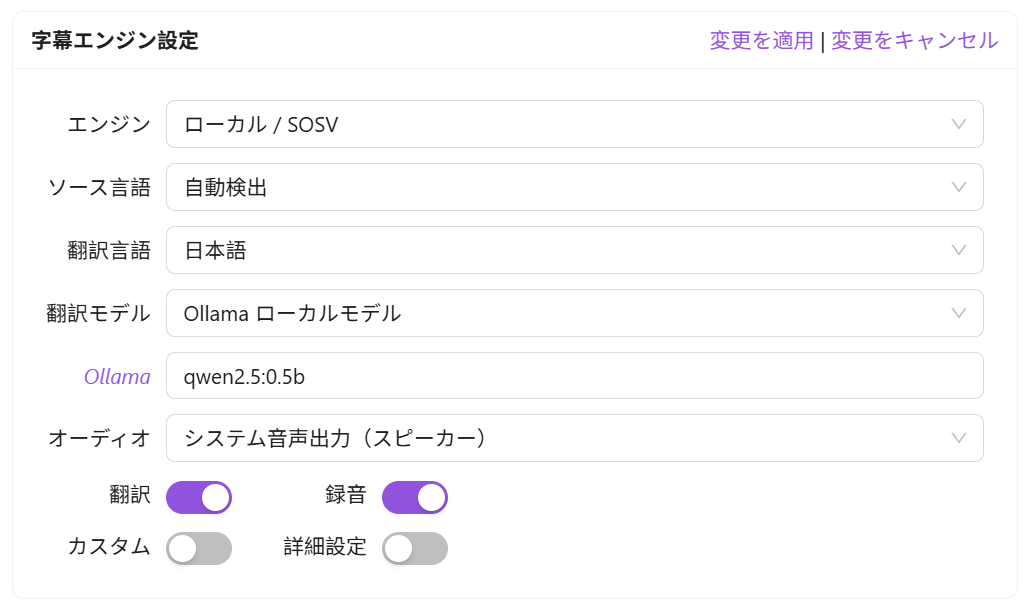Click chevron icon in エンジン dropdown

(x=958, y=124)
